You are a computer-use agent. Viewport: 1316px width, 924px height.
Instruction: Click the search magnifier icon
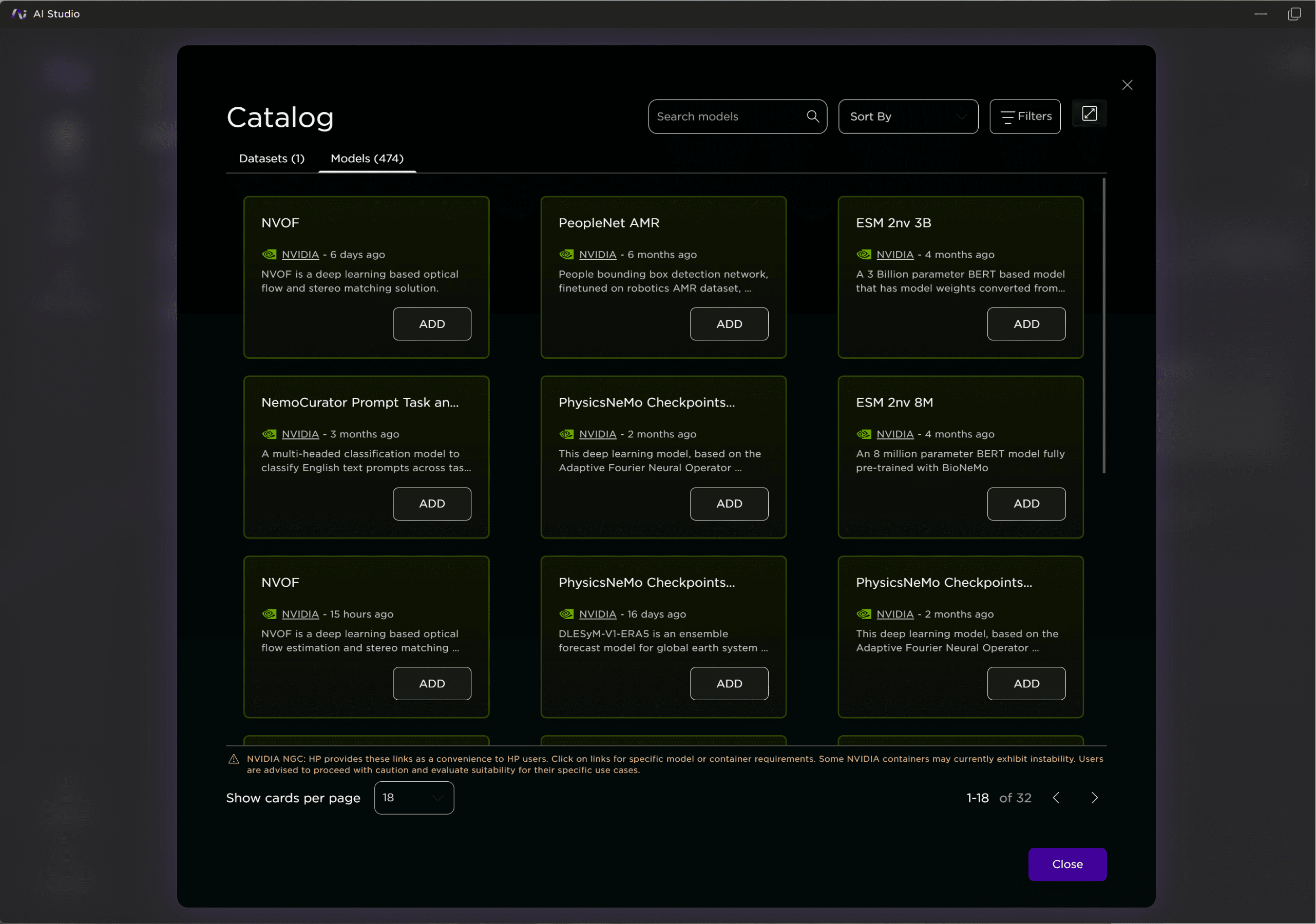pyautogui.click(x=812, y=117)
